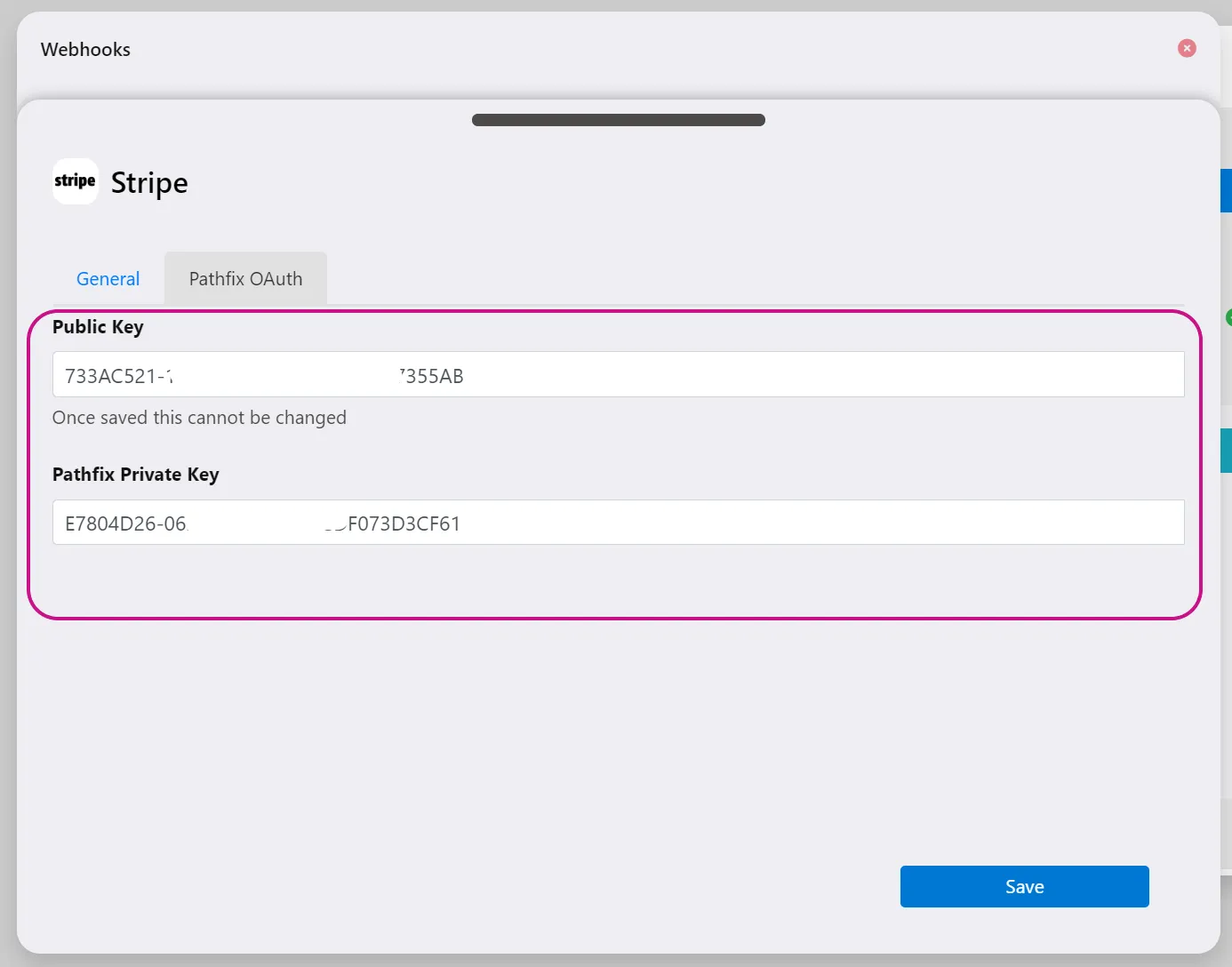This screenshot has height=967, width=1232.
Task: Save the Stripe key settings
Action: coord(1025,886)
